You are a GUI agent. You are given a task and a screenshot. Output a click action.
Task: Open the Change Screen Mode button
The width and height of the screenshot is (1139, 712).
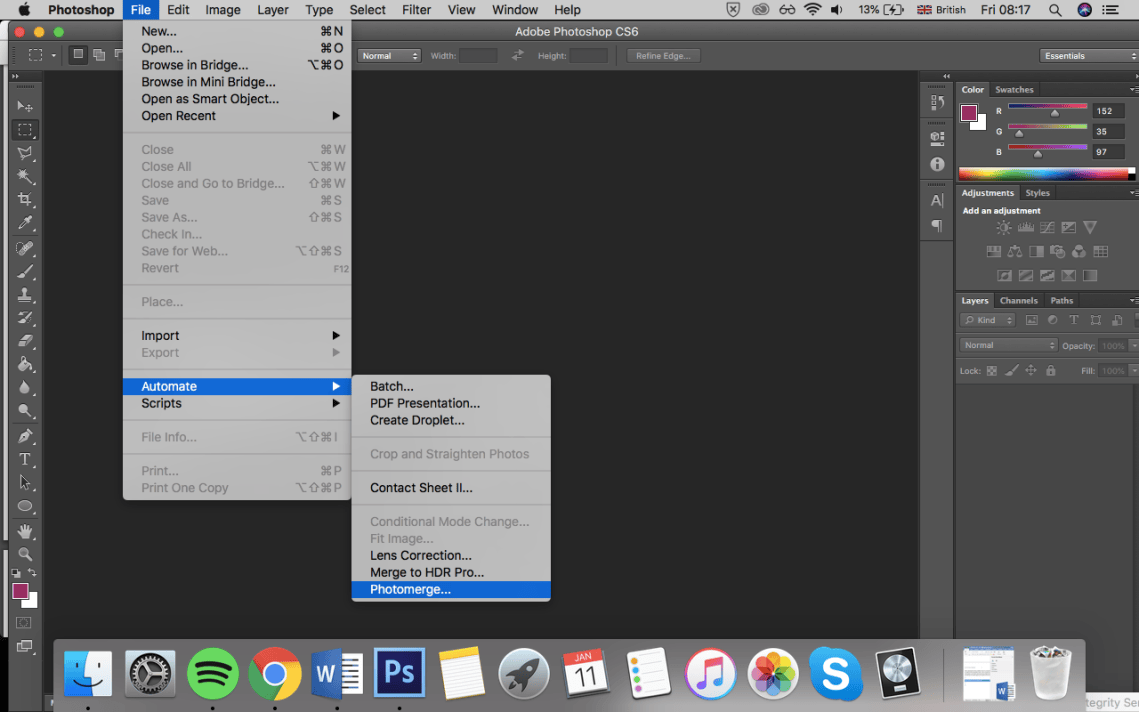coord(25,646)
